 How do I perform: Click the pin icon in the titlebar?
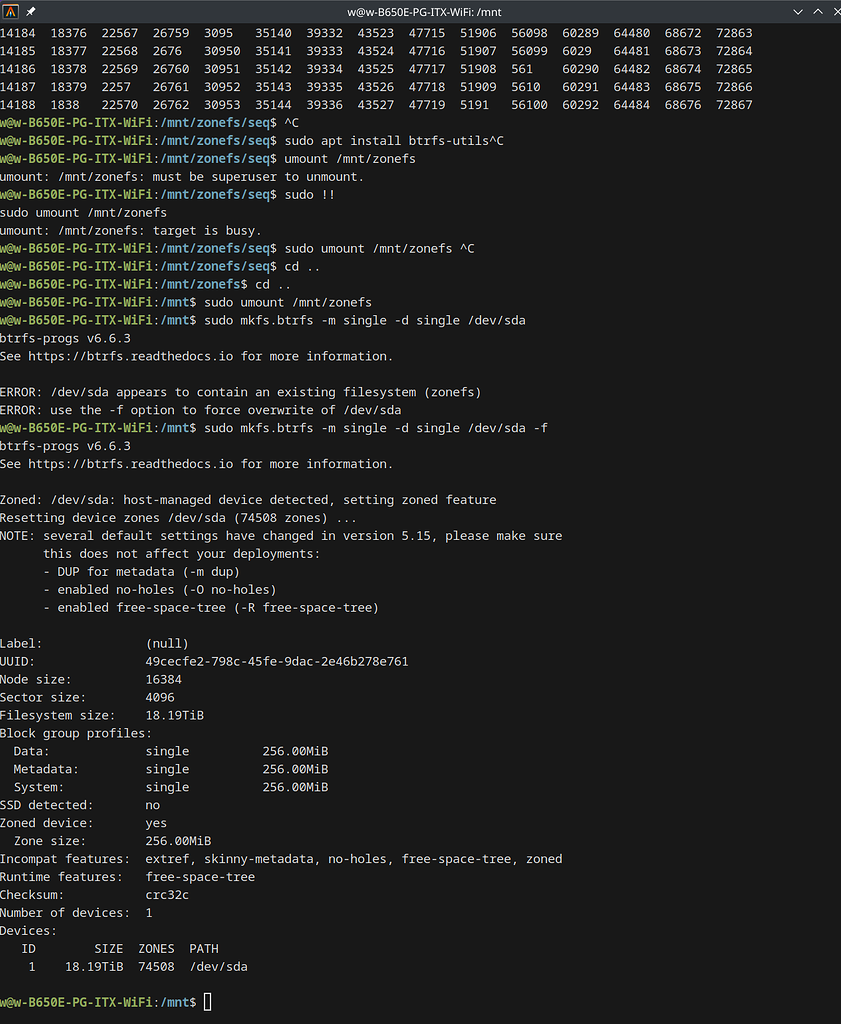point(29,12)
